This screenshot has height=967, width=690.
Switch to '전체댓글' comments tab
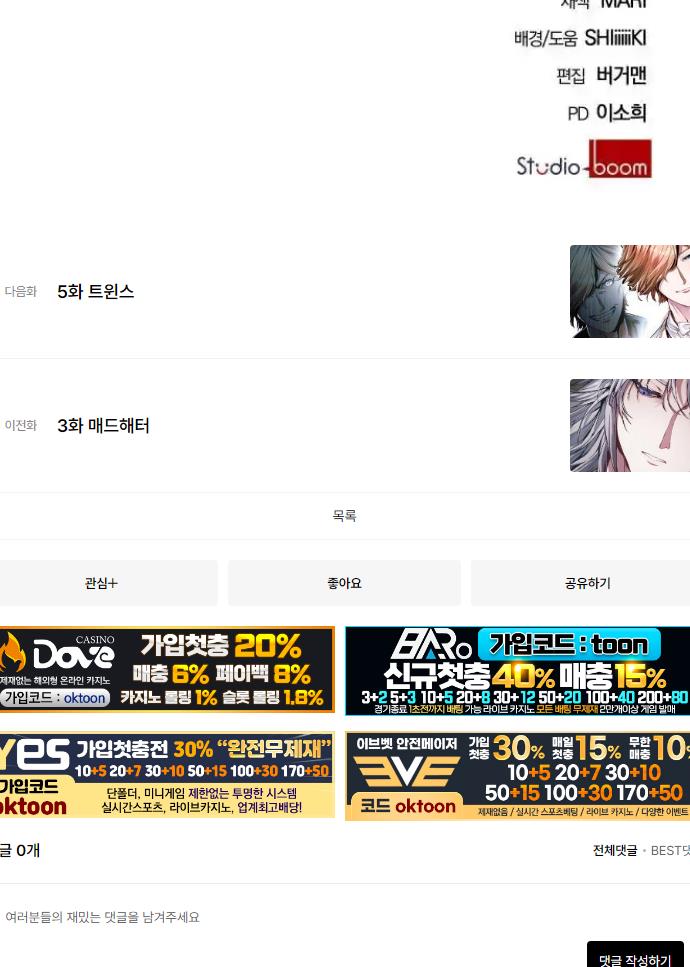point(615,850)
